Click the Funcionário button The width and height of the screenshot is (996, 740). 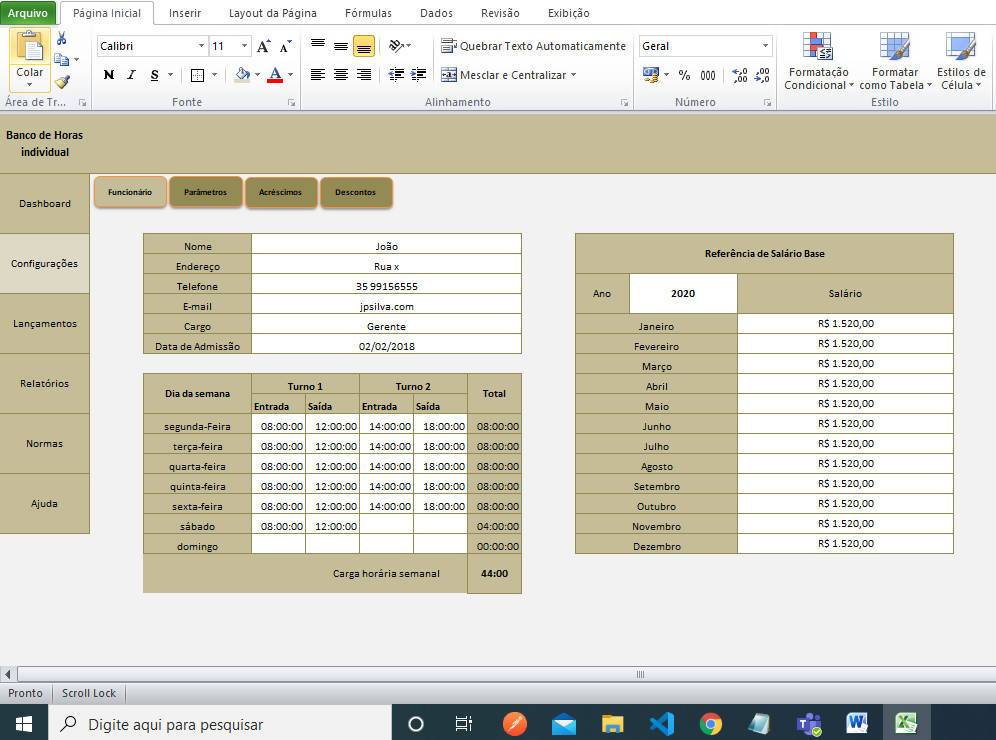pos(130,192)
